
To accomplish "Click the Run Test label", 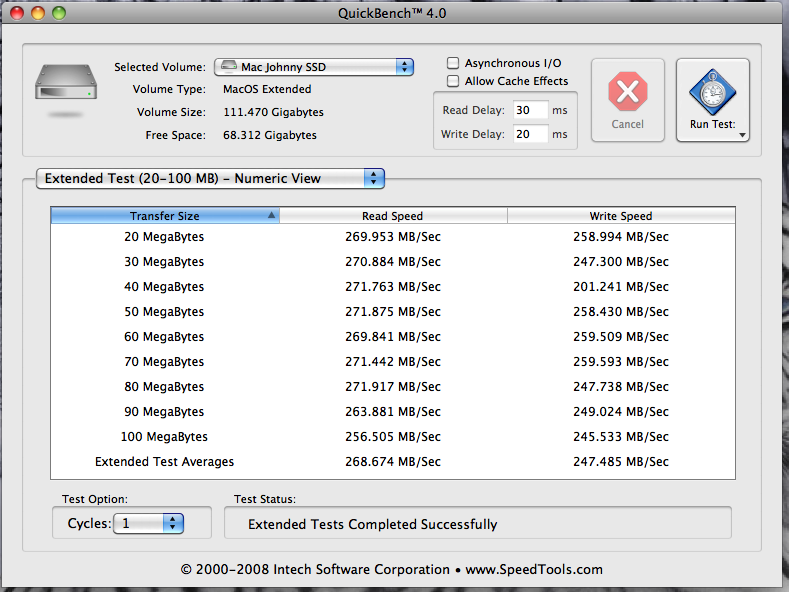I will [713, 124].
